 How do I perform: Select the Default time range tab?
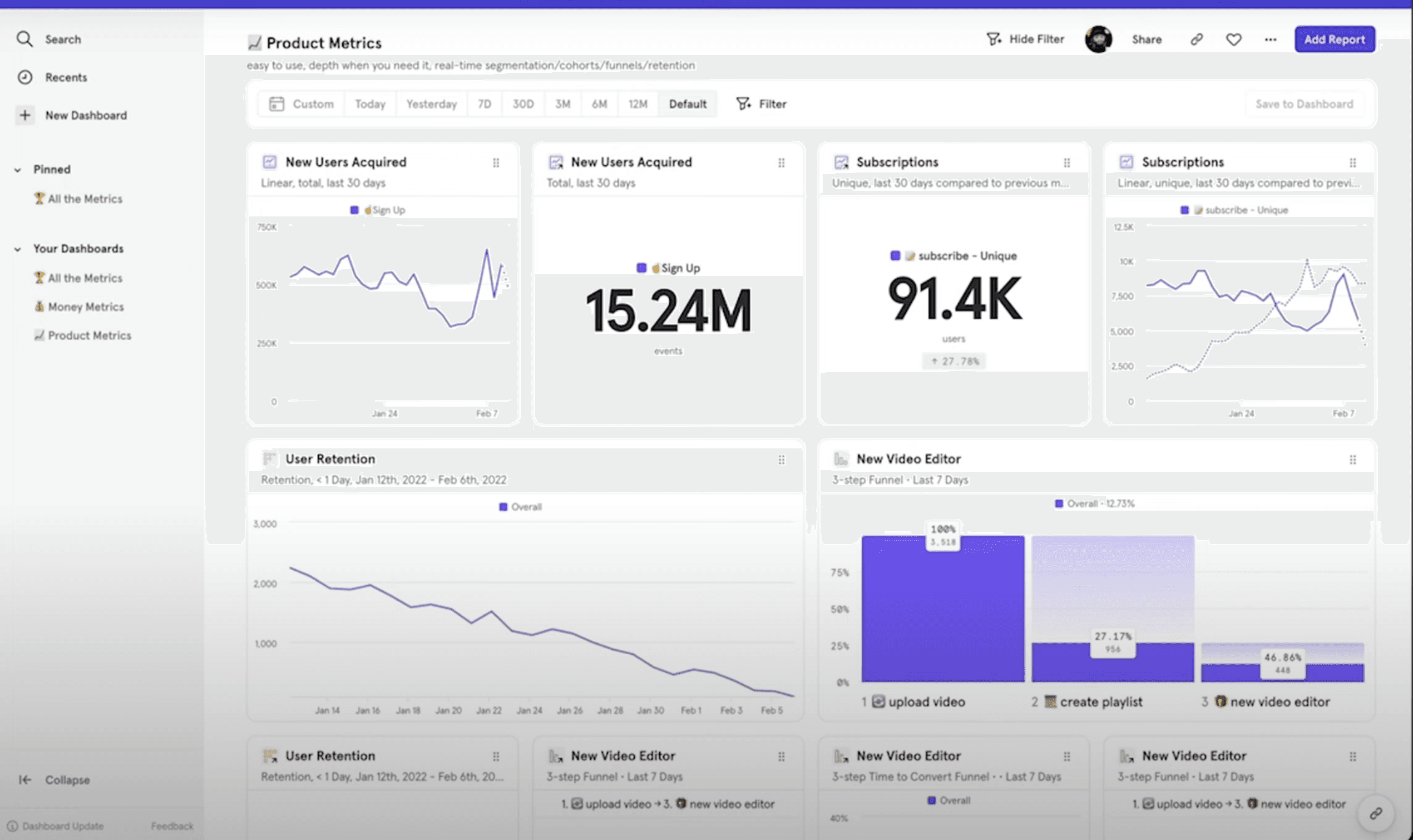tap(688, 104)
